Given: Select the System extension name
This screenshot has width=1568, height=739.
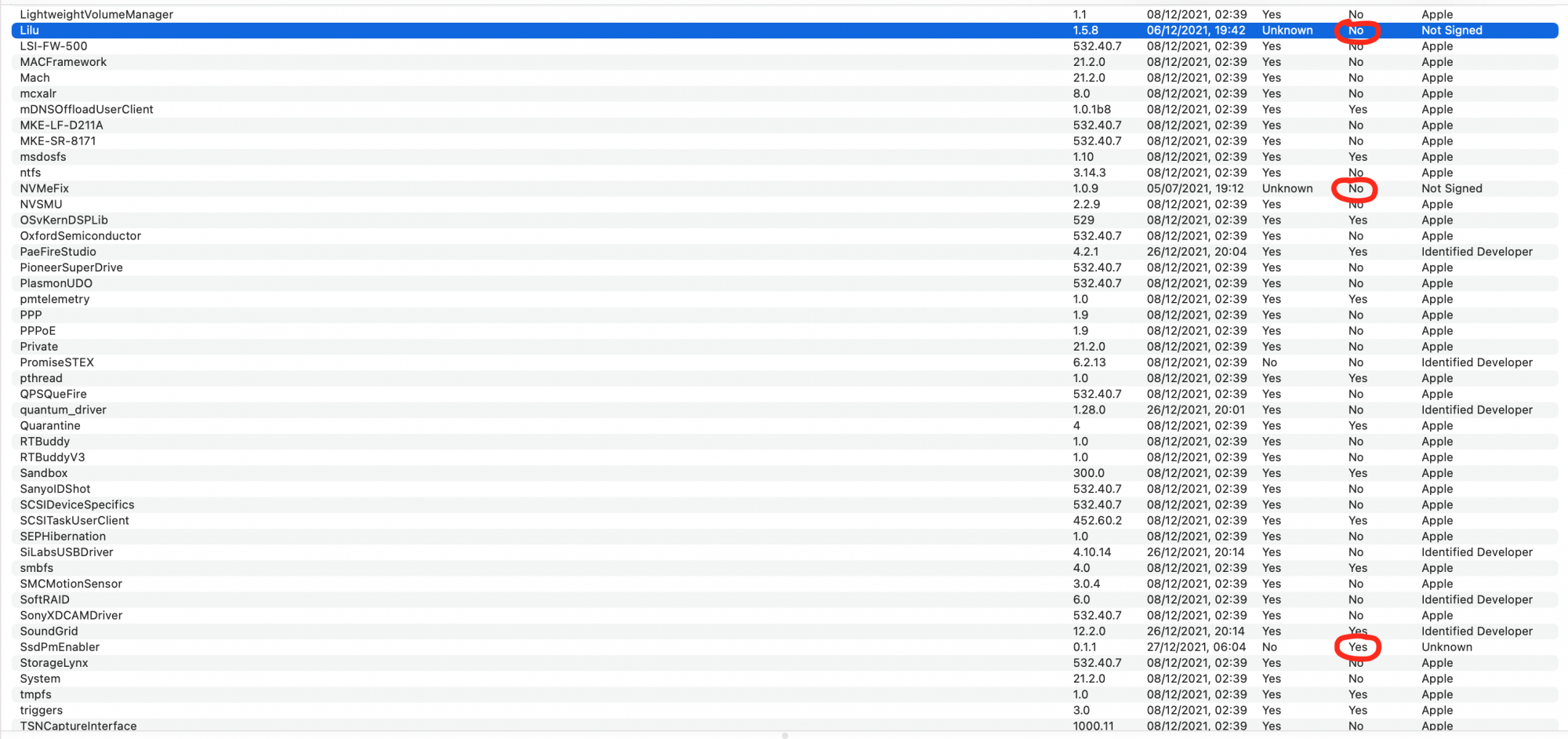Looking at the screenshot, I should click(x=40, y=679).
